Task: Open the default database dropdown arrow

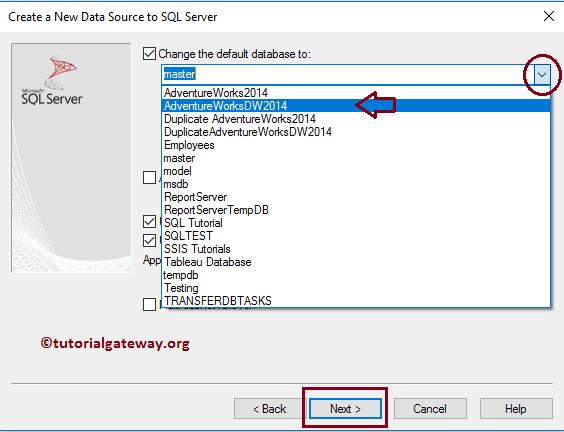Action: point(542,74)
